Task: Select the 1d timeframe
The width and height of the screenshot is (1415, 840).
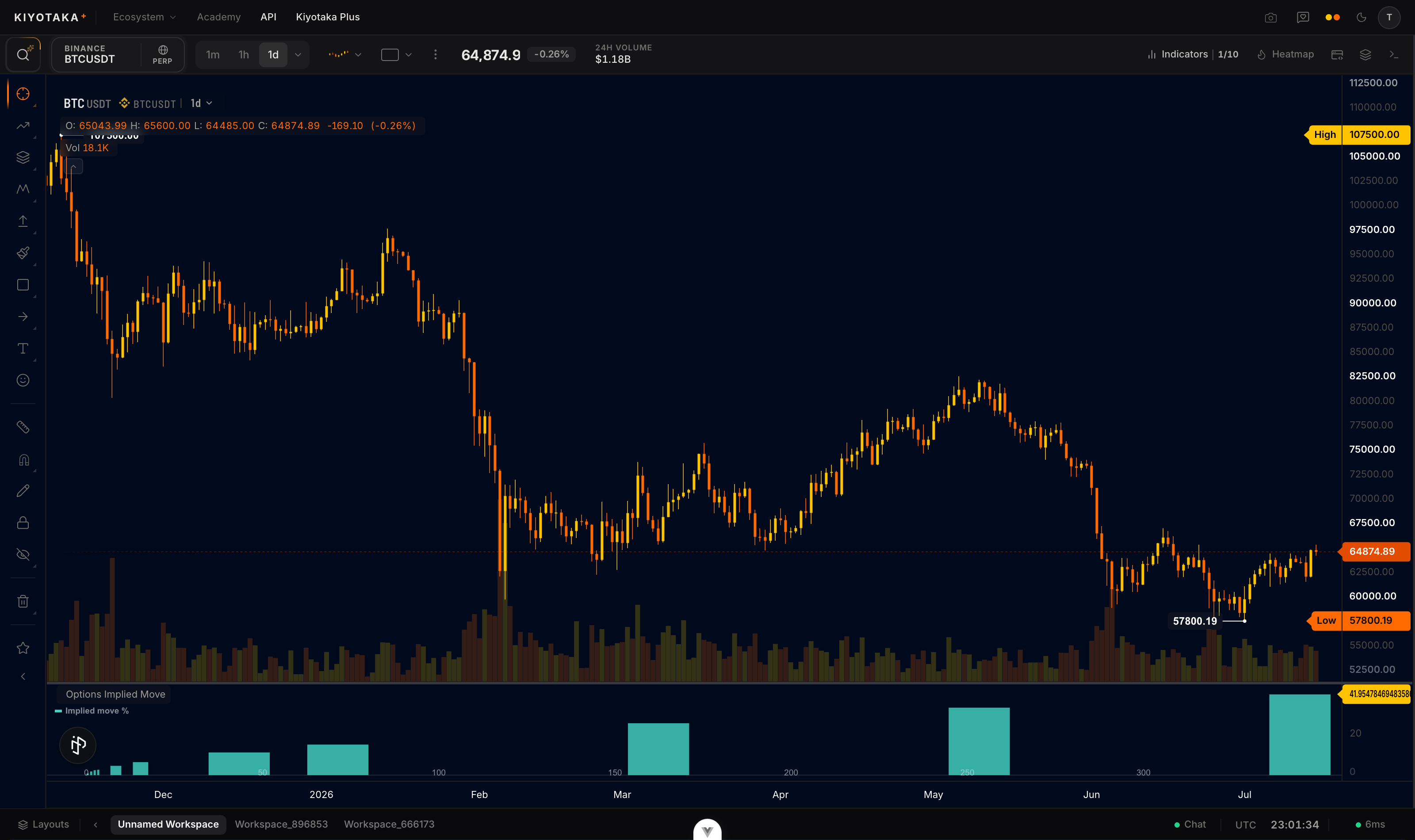Action: 273,54
